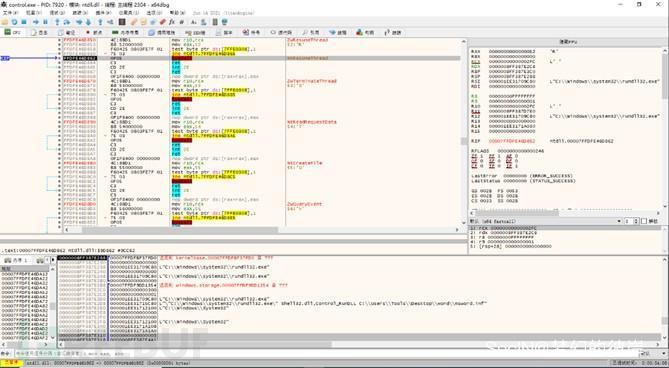
Task: Switch to the 句柄 handles tab
Action: click(366, 32)
